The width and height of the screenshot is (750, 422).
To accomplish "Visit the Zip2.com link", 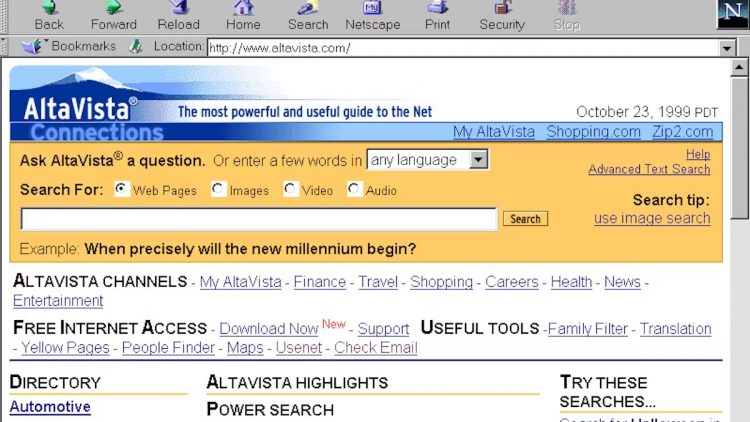I will pos(683,132).
